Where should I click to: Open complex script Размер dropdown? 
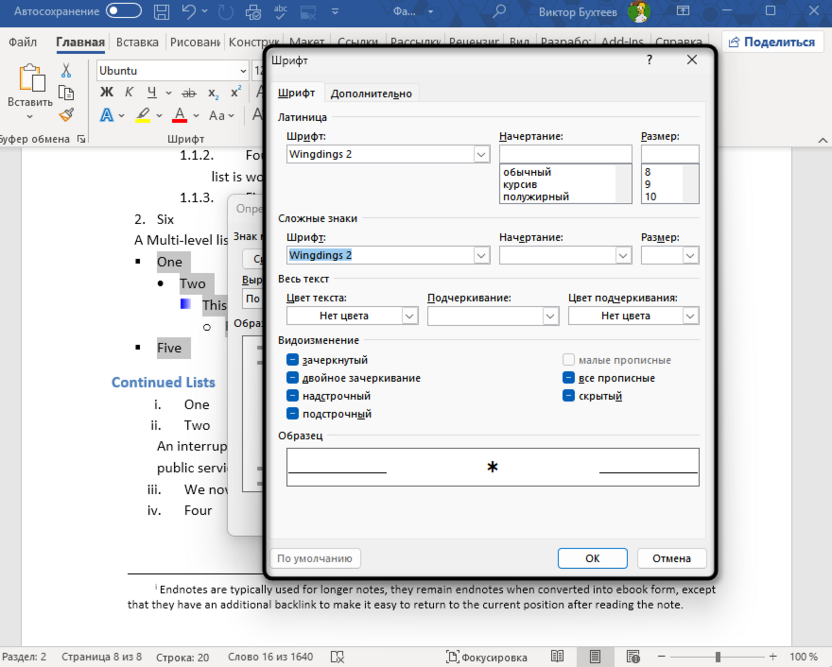pyautogui.click(x=690, y=255)
